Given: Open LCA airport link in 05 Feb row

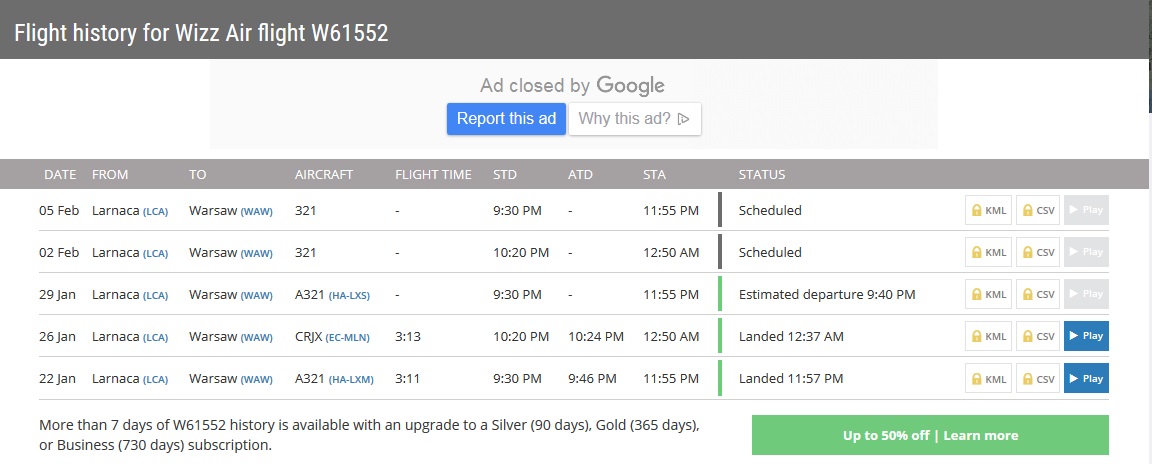Looking at the screenshot, I should [155, 211].
